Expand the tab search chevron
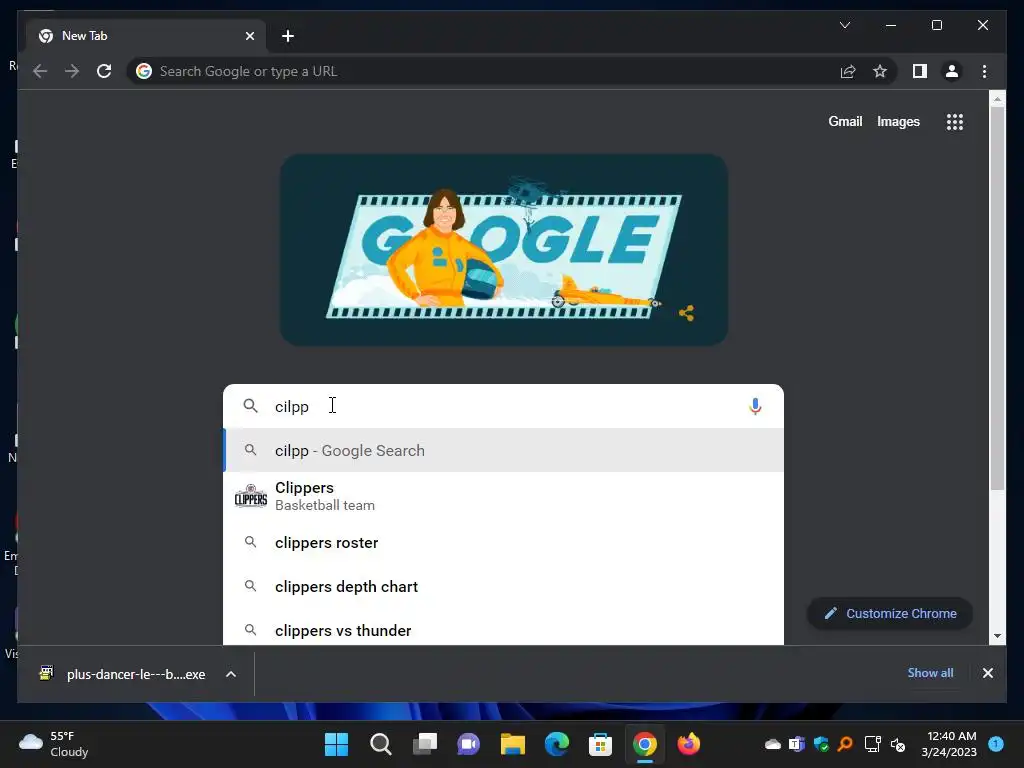Viewport: 1024px width, 768px height. click(x=844, y=25)
